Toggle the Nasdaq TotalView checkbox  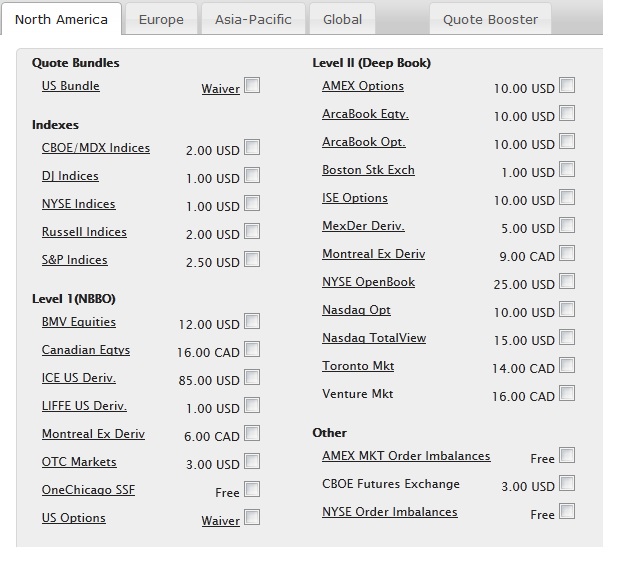[x=567, y=338]
